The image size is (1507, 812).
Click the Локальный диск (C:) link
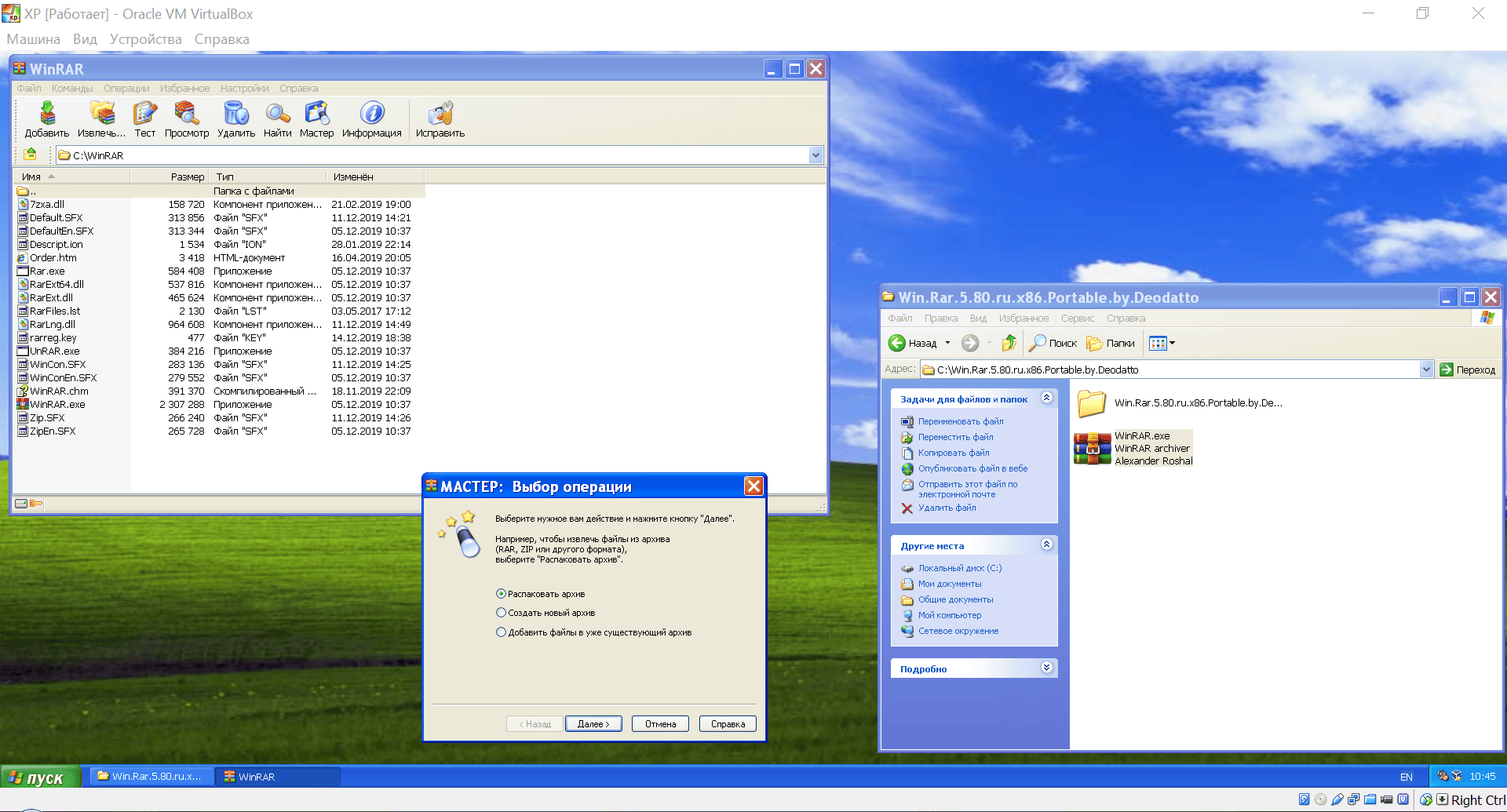[960, 568]
